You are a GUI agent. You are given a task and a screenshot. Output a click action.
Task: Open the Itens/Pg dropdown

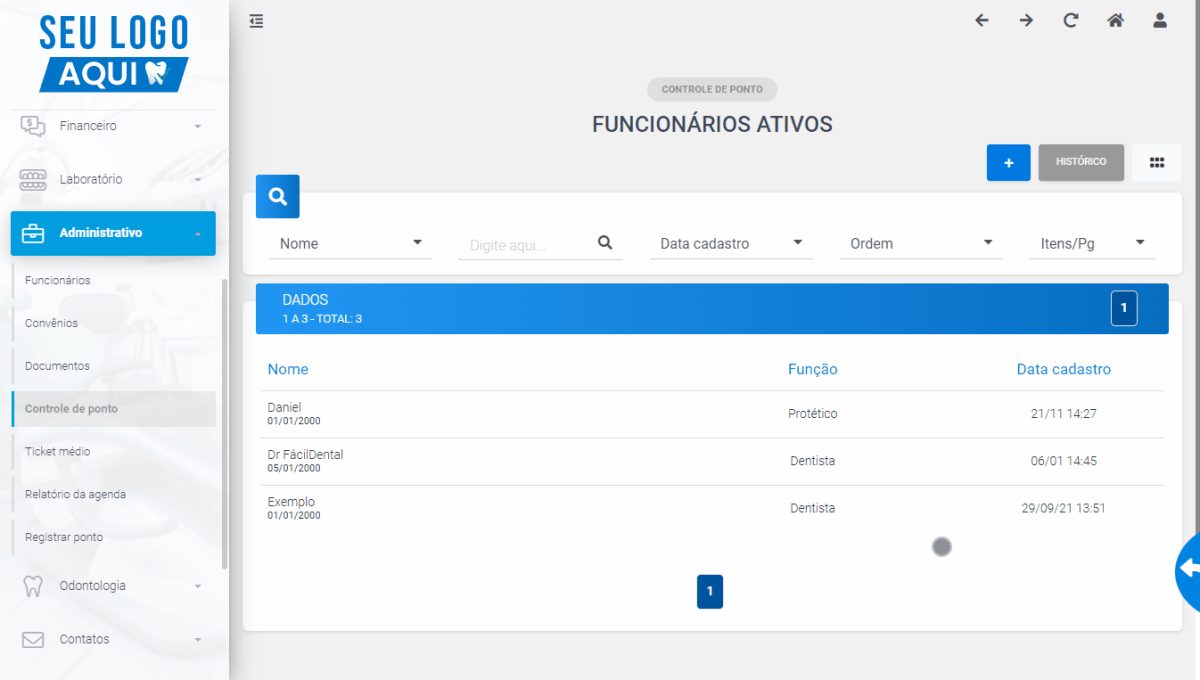coord(1092,243)
